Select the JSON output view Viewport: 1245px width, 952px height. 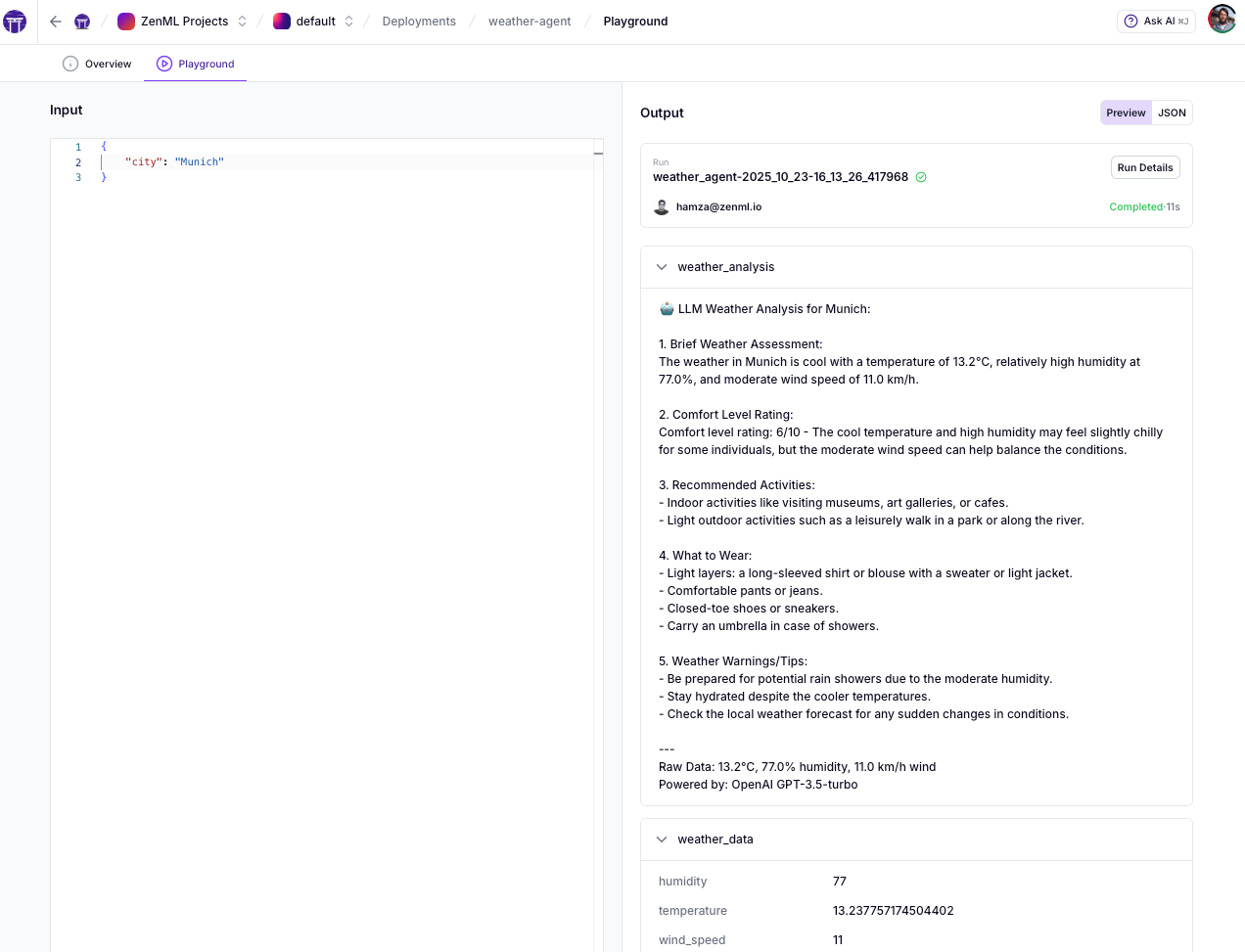pos(1172,113)
